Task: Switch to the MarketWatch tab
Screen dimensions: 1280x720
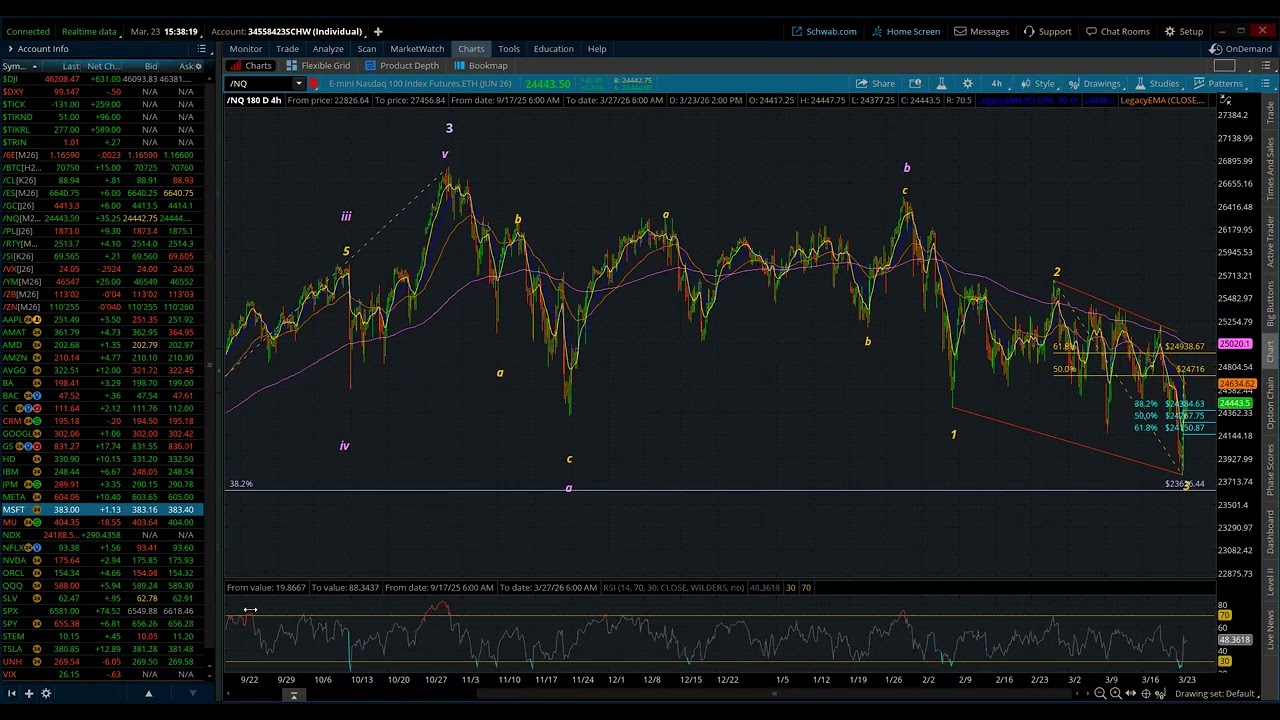Action: [x=417, y=48]
